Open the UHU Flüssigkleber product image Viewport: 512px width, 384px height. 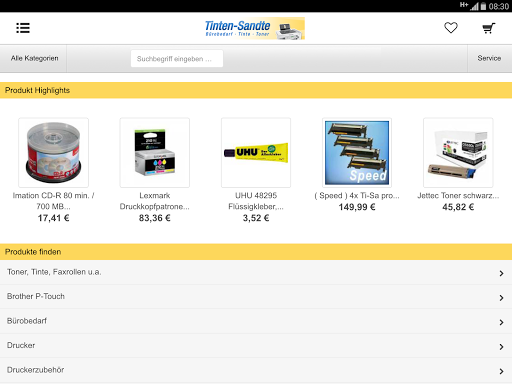click(x=256, y=152)
